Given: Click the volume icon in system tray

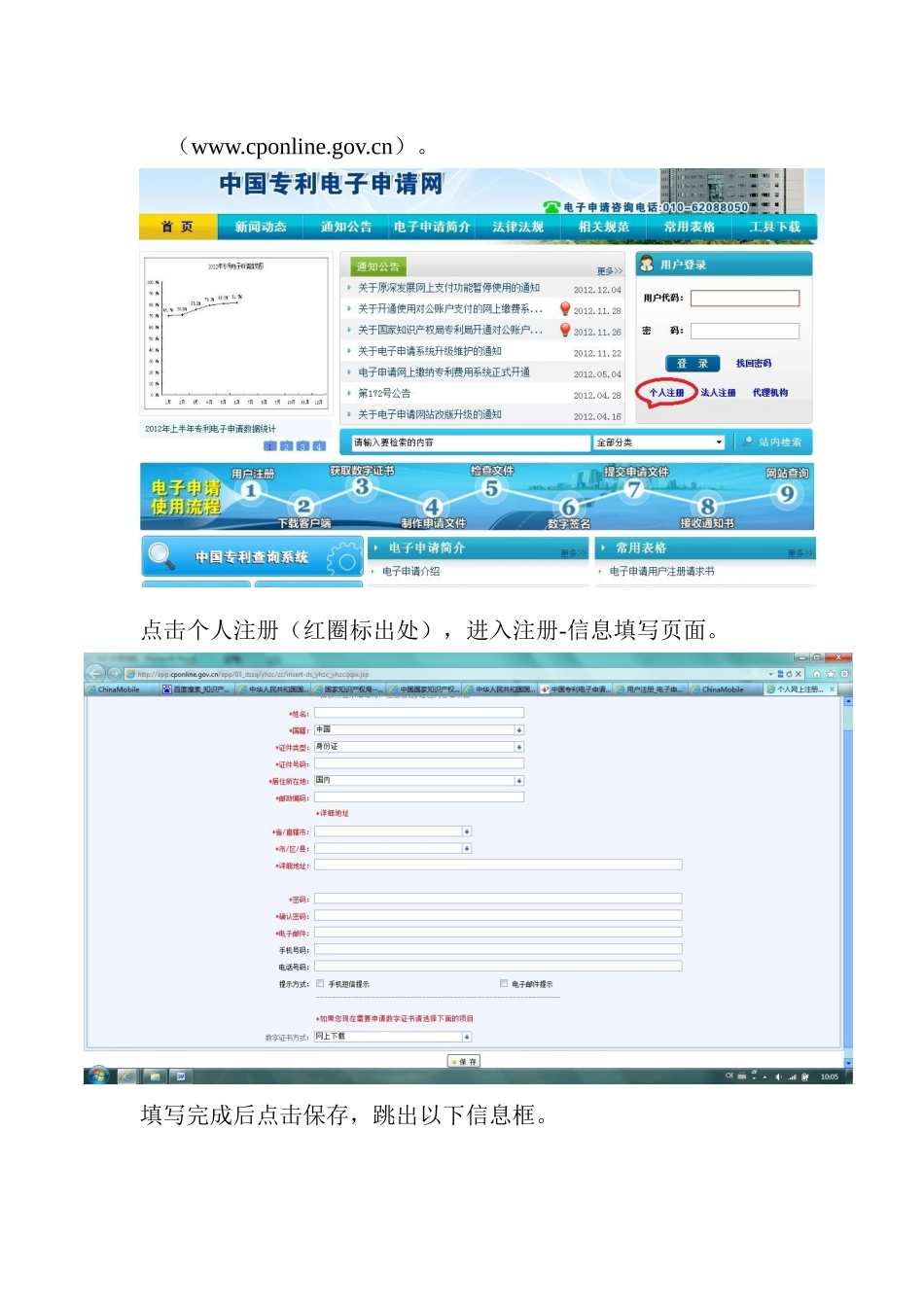Looking at the screenshot, I should [778, 1077].
